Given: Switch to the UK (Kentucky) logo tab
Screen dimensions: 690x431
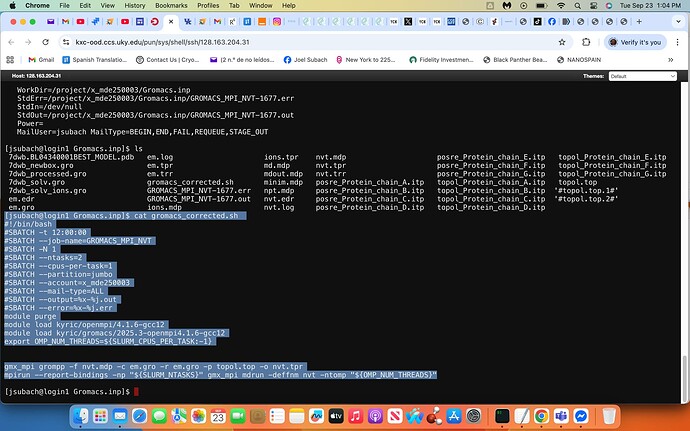Looking at the screenshot, I should [x=188, y=22].
